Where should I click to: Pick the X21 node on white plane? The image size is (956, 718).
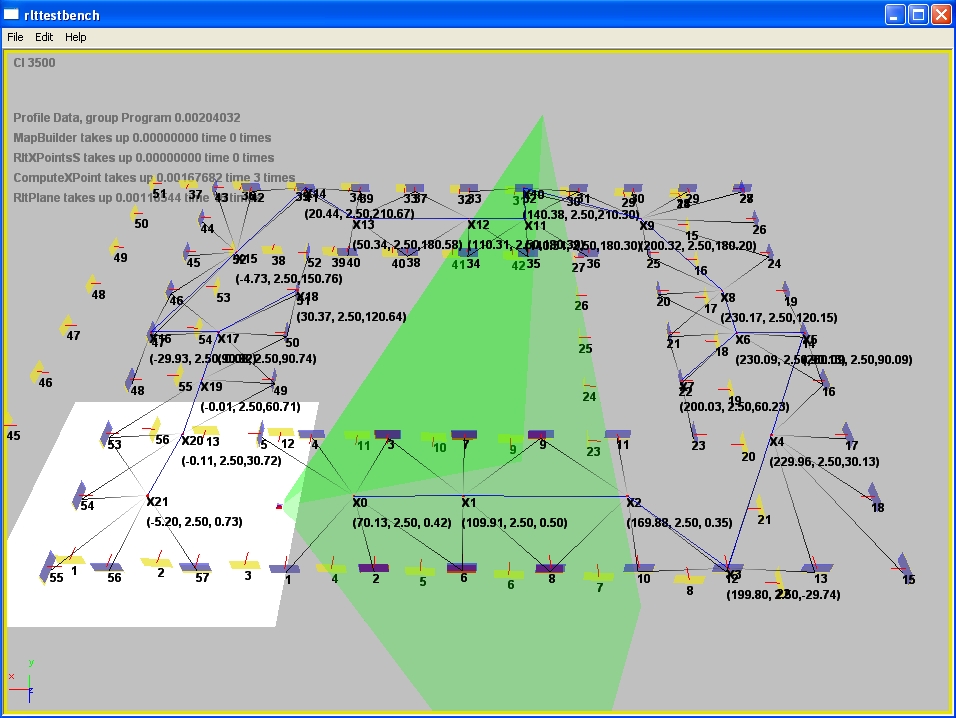156,501
